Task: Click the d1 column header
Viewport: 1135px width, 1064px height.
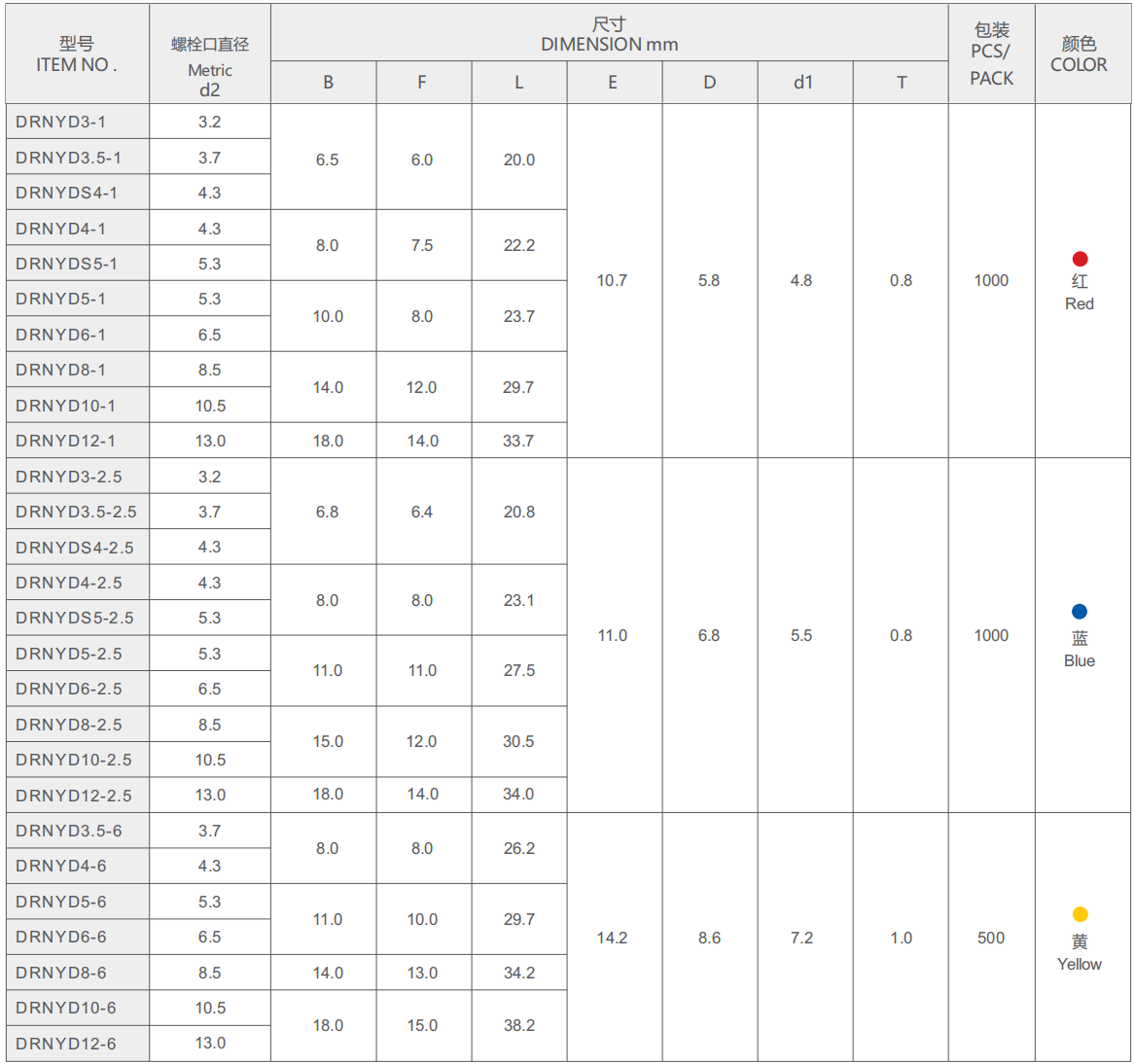Action: 803,83
